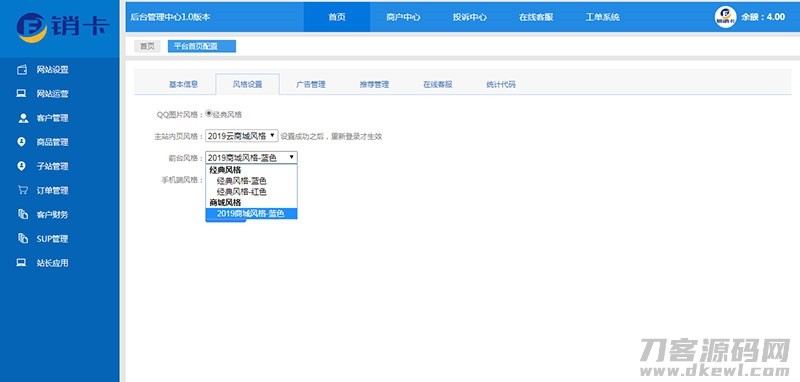Click the 订单管理 shopping cart icon
Screen dimensions: 800x382
tap(23, 190)
